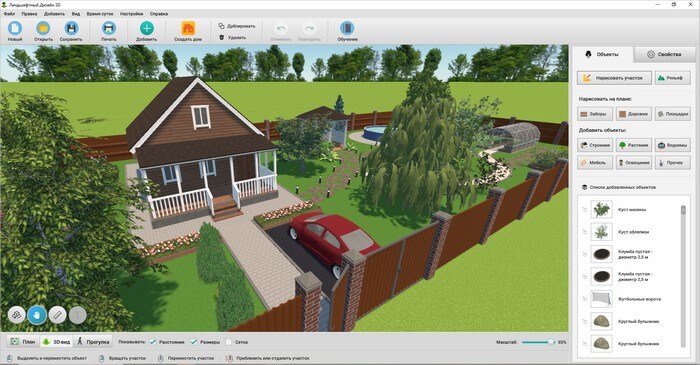Click the Печать printer icon
This screenshot has width=700, height=365.
(x=108, y=29)
